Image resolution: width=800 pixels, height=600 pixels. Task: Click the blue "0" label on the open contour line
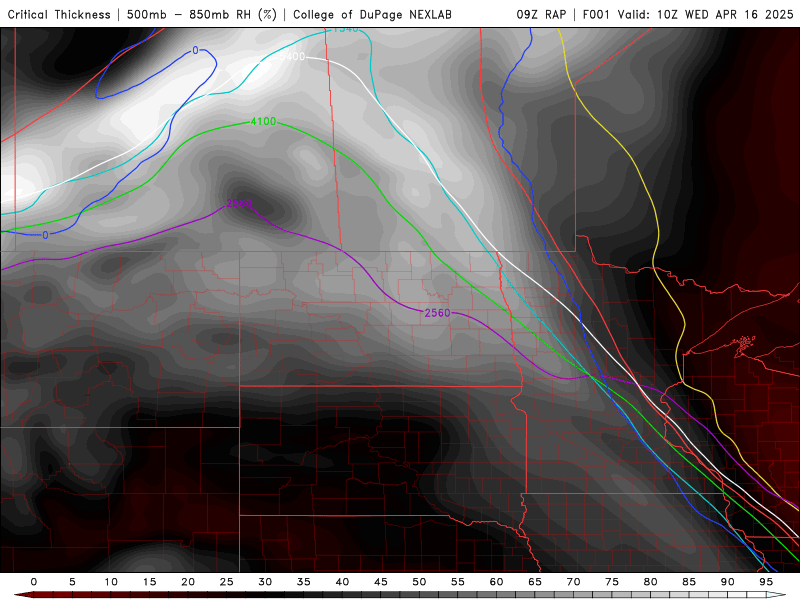pos(45,235)
